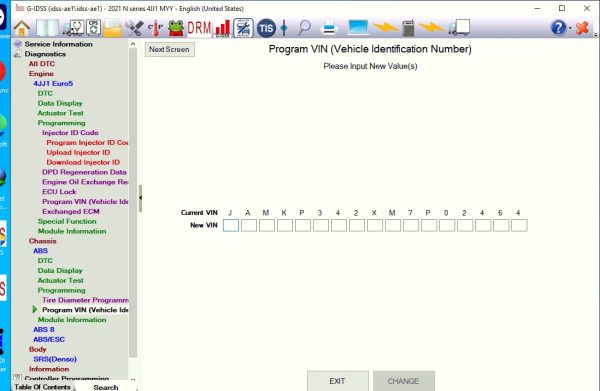Click the red bar chart icon
This screenshot has width=600, height=391.
click(x=223, y=28)
